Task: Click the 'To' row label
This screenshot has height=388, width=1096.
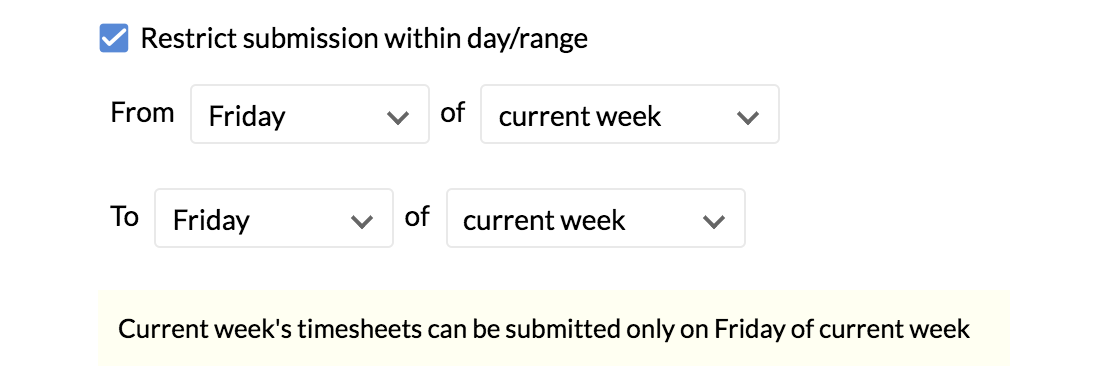Action: 124,217
